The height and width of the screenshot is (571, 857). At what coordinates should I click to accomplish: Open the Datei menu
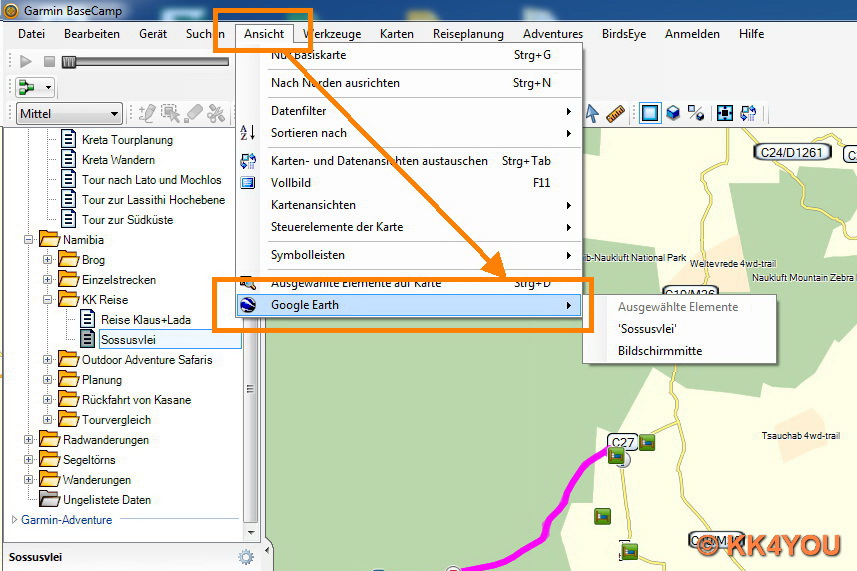pyautogui.click(x=31, y=34)
